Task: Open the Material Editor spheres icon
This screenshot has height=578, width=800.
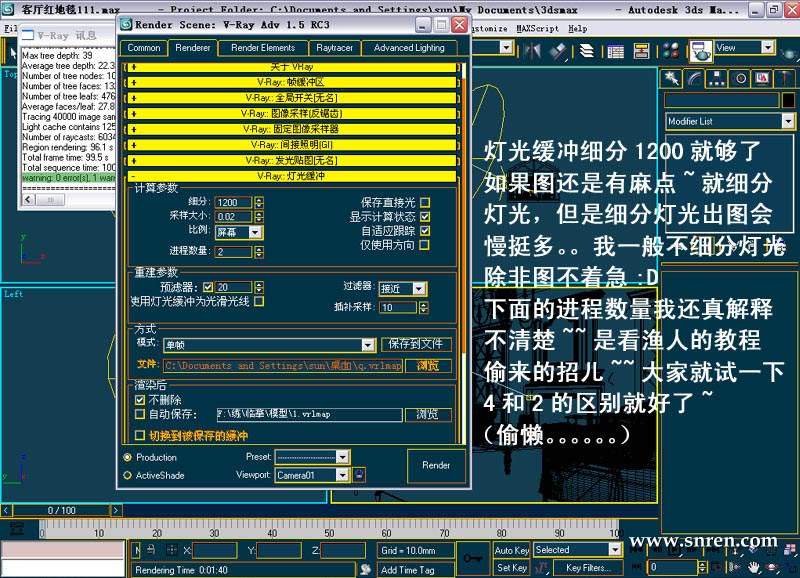Action: pyautogui.click(x=671, y=51)
